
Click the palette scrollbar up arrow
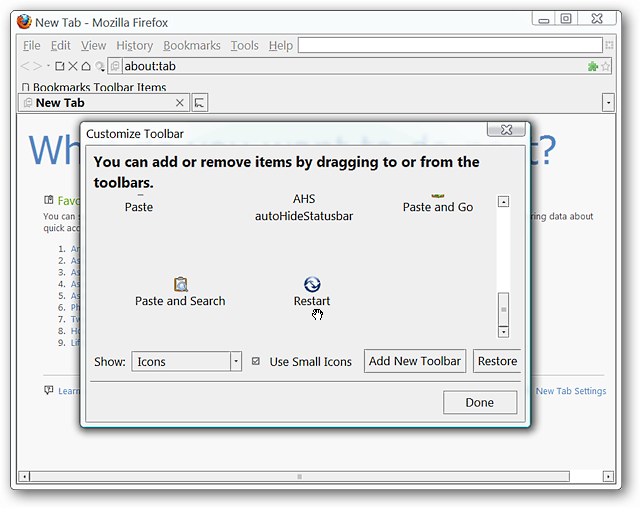pos(503,202)
